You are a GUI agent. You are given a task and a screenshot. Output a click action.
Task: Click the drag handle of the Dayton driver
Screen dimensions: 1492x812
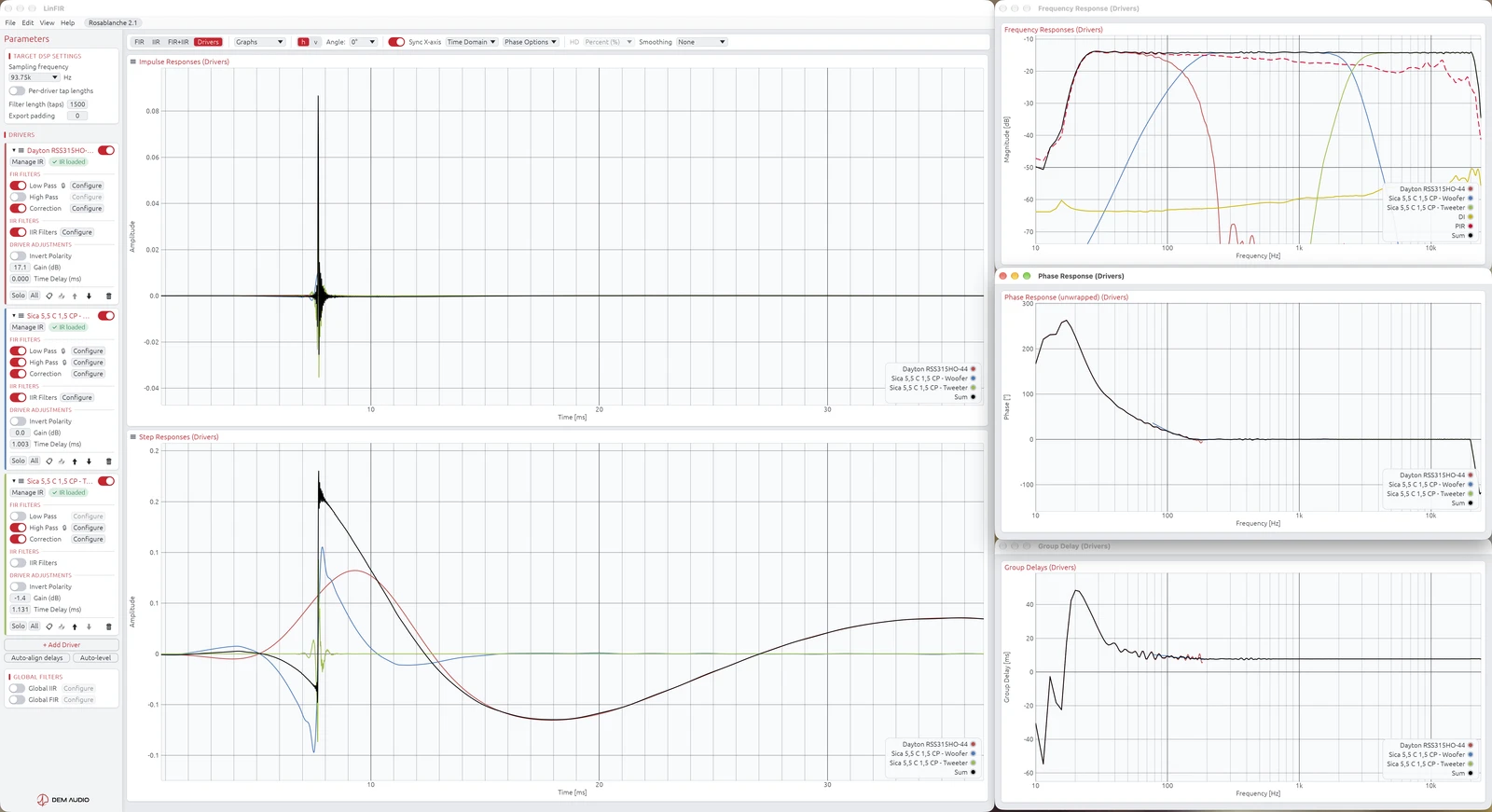coord(21,150)
